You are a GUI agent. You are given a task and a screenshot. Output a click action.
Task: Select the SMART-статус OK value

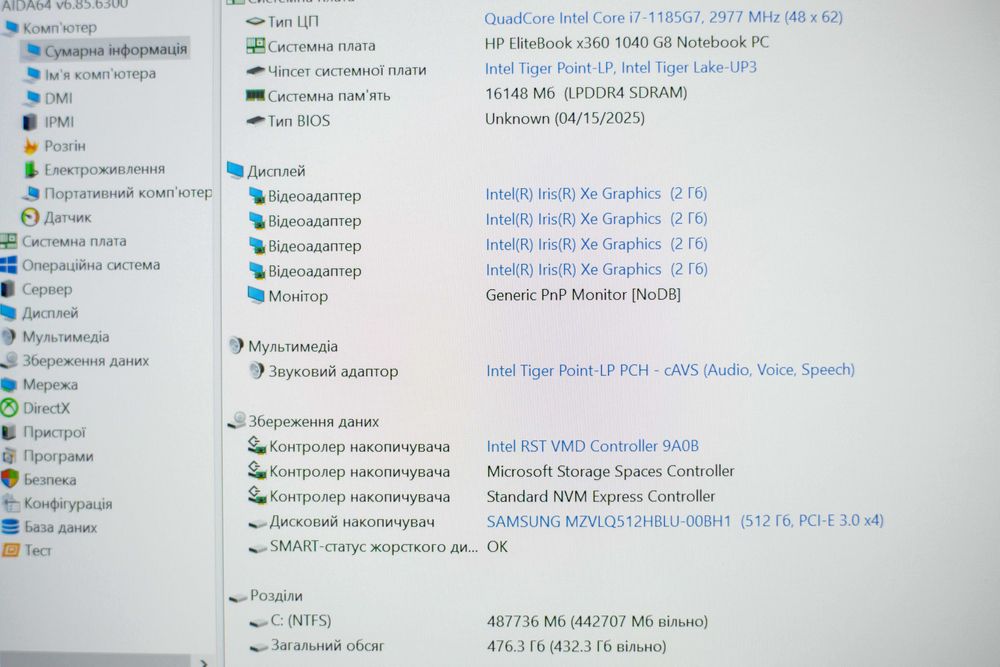pos(497,546)
